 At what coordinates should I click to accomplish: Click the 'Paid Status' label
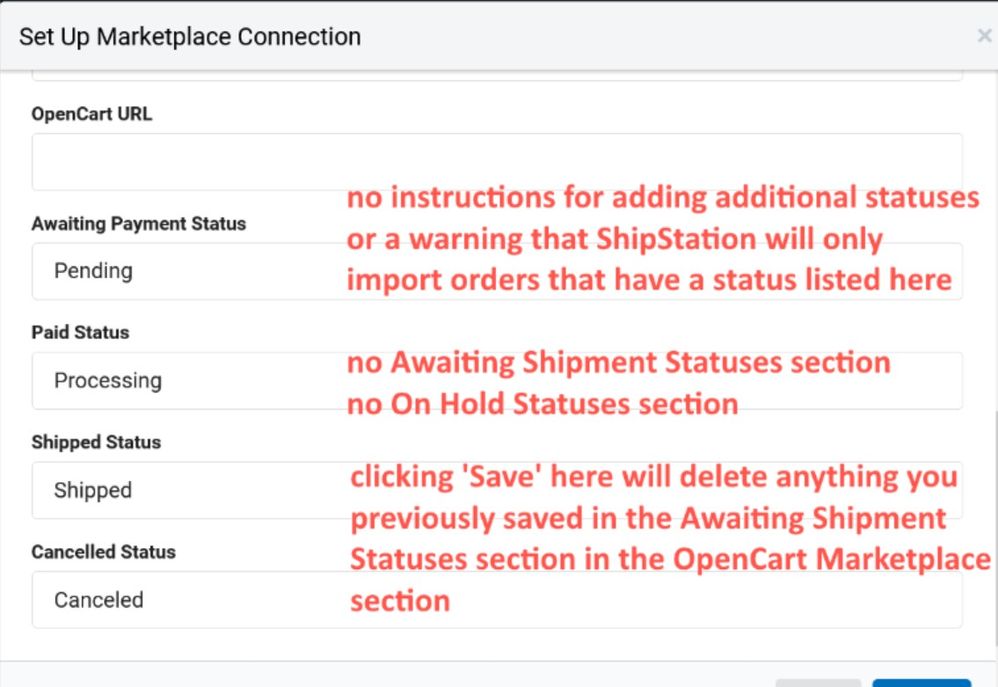click(x=80, y=332)
